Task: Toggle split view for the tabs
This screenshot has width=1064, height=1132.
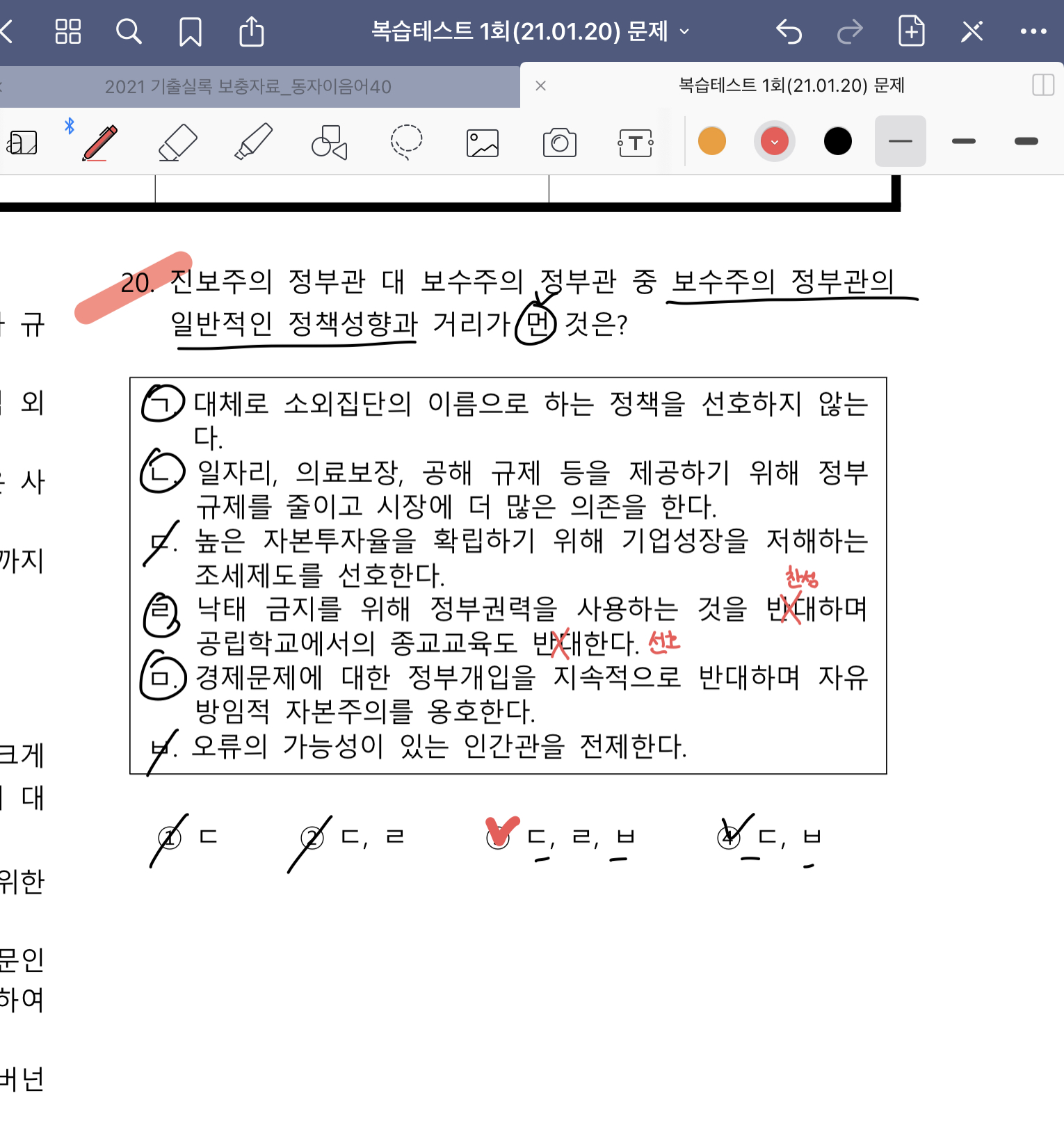Action: point(1043,86)
